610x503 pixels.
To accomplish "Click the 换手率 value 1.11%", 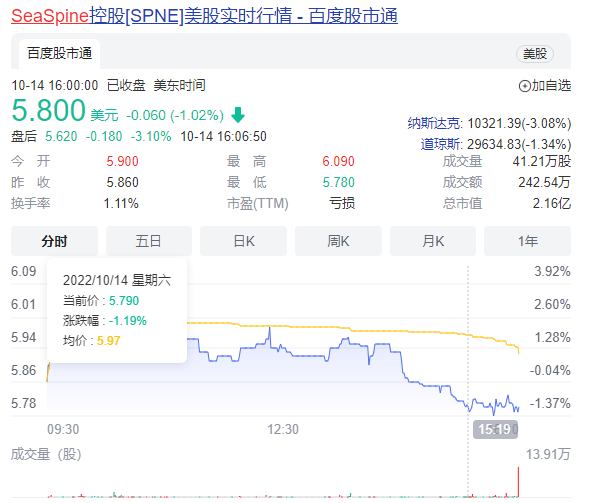I will tap(121, 203).
